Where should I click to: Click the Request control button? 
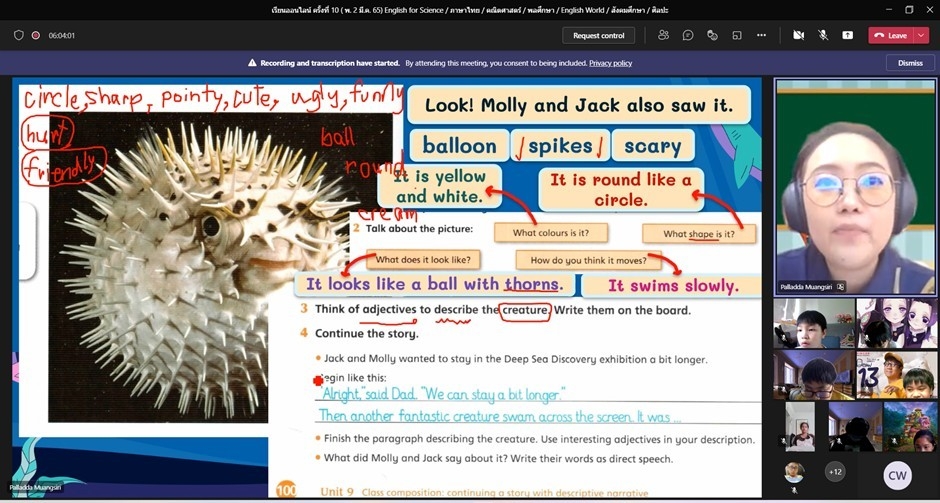pos(598,35)
